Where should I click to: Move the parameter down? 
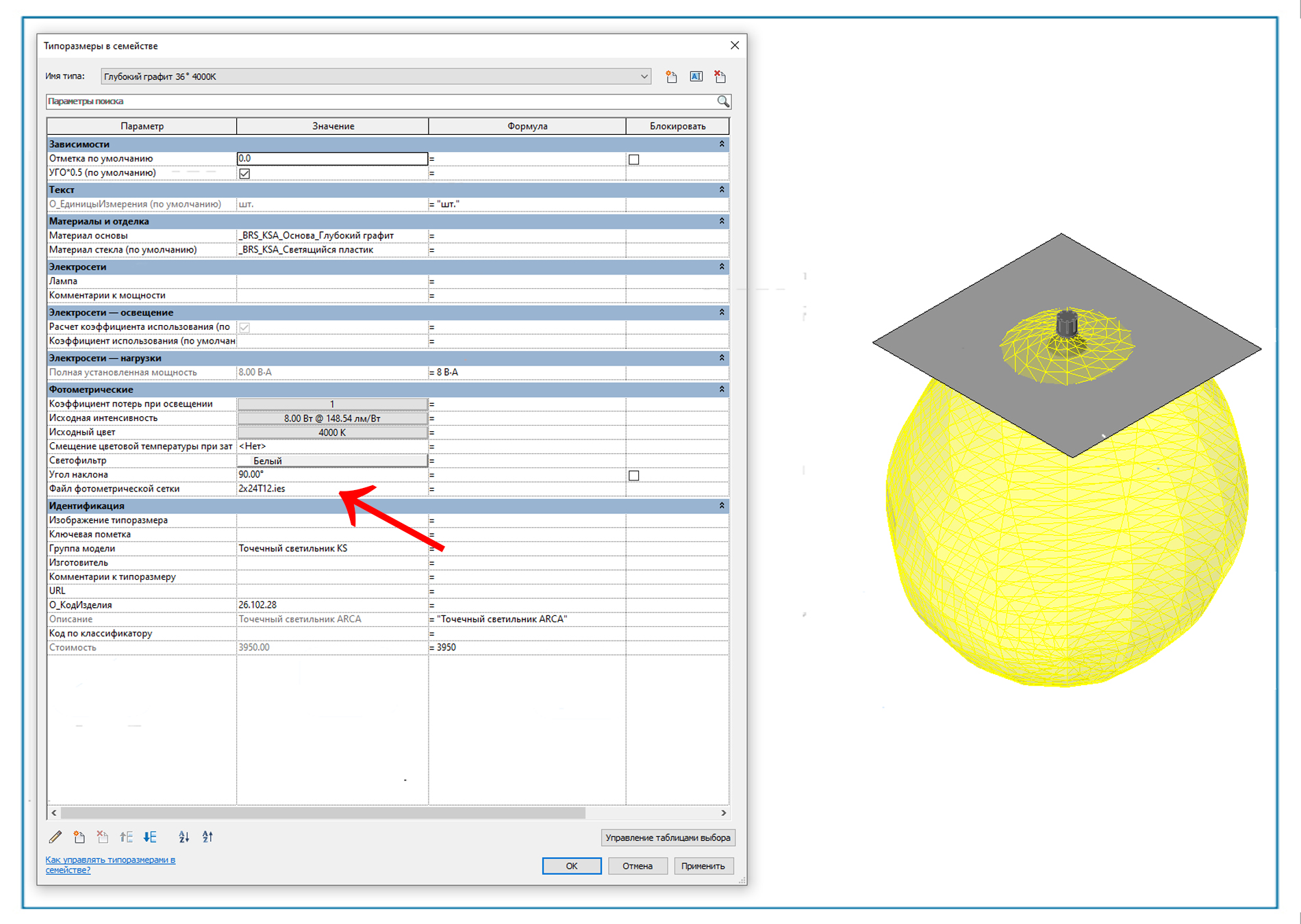pyautogui.click(x=150, y=836)
